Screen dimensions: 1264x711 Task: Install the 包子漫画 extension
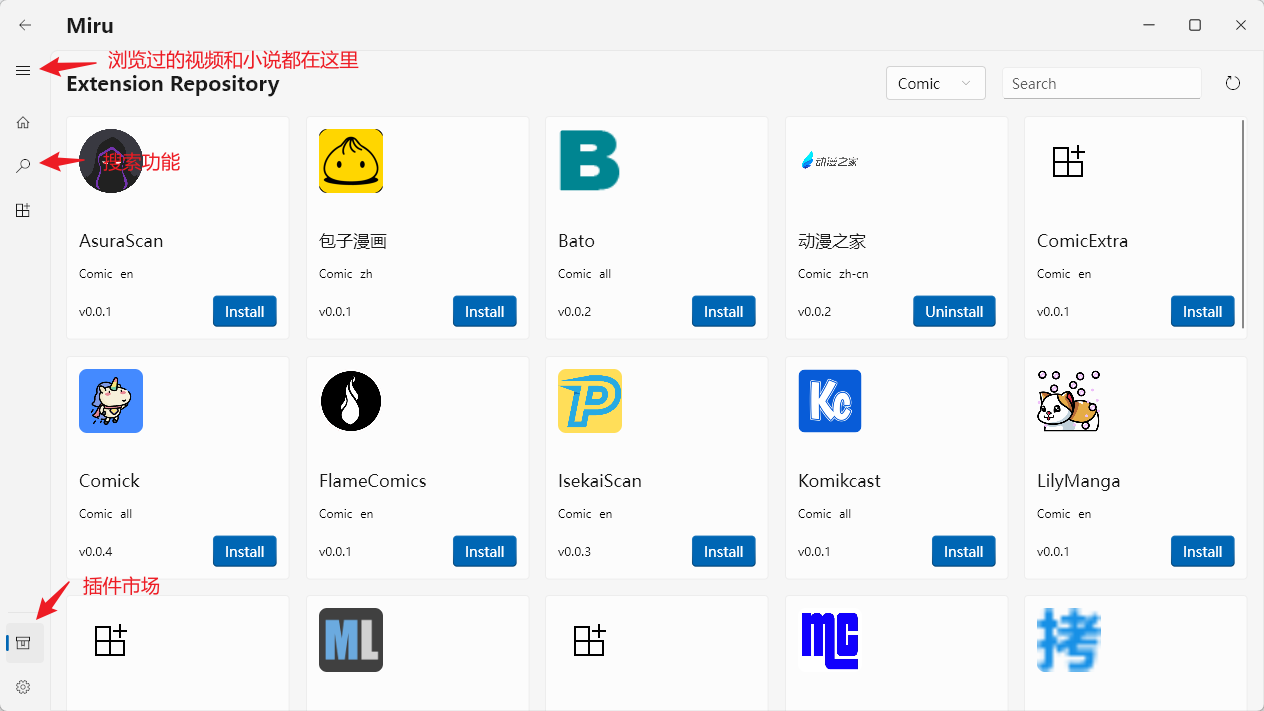pyautogui.click(x=484, y=311)
